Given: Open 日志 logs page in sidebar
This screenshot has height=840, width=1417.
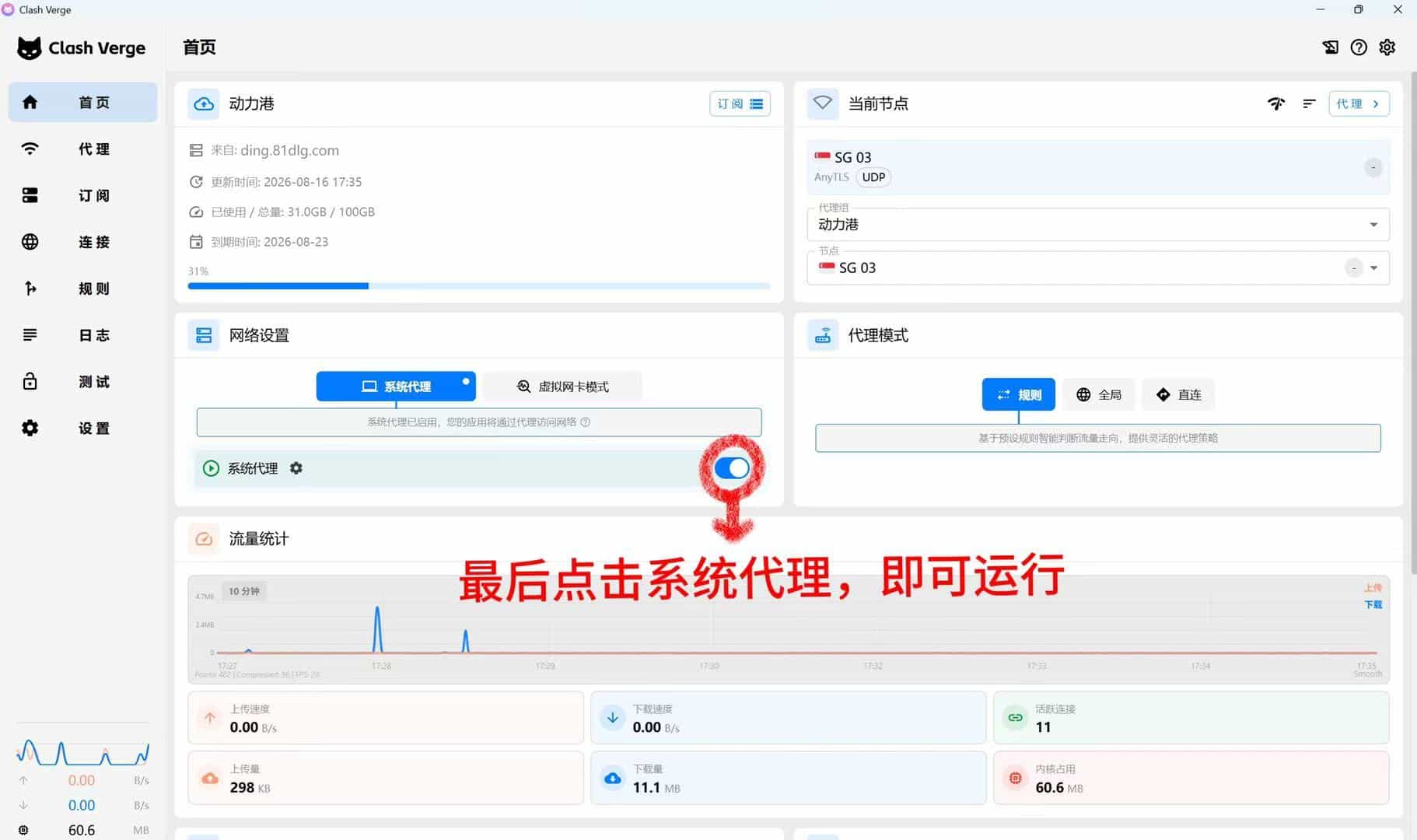Looking at the screenshot, I should 82,335.
